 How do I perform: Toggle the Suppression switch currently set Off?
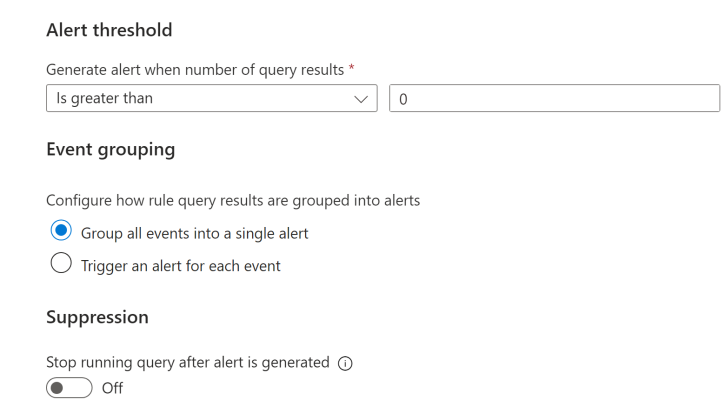pyautogui.click(x=69, y=387)
